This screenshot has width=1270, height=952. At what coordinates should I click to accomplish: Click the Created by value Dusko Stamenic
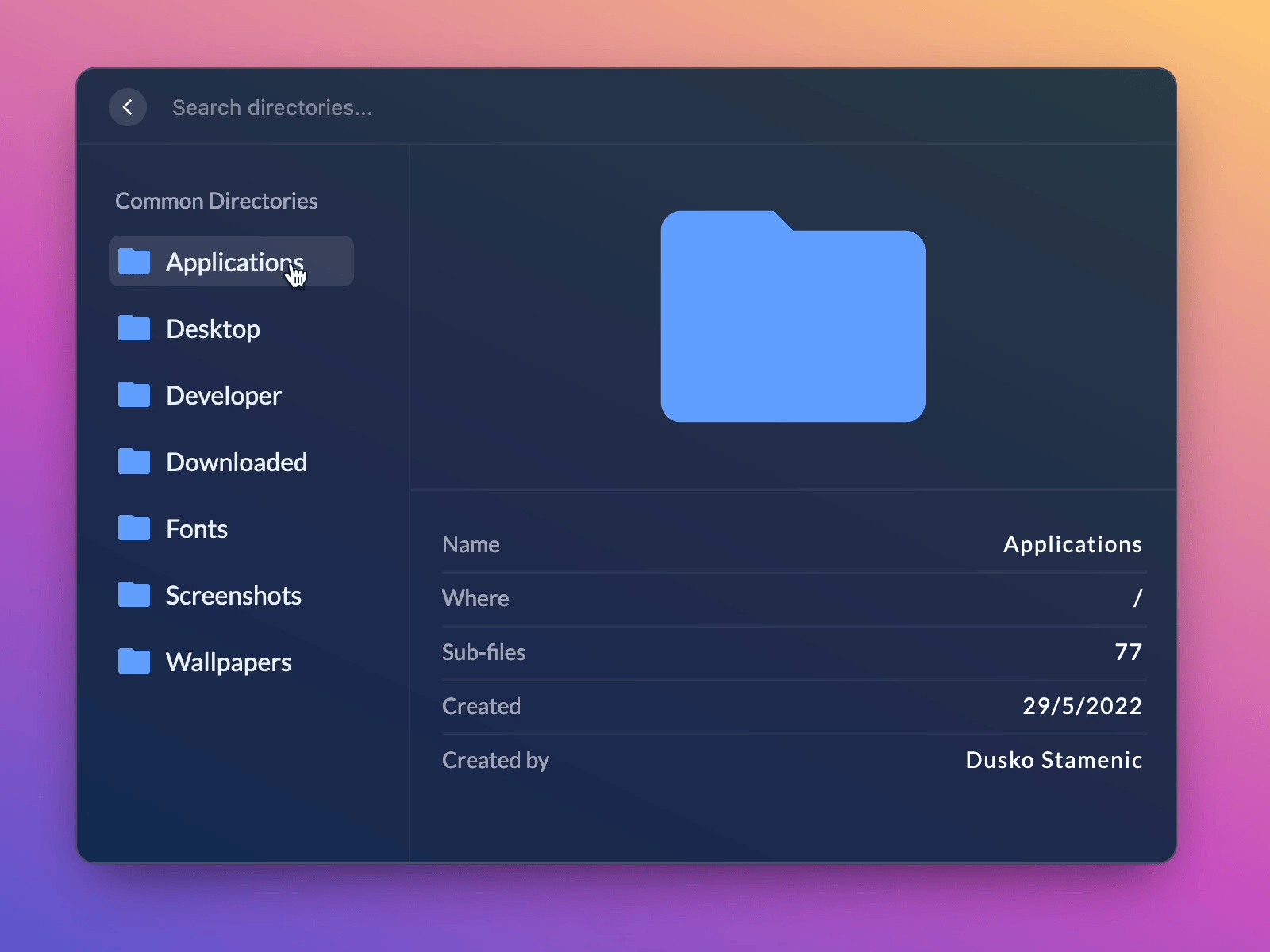(x=1053, y=760)
